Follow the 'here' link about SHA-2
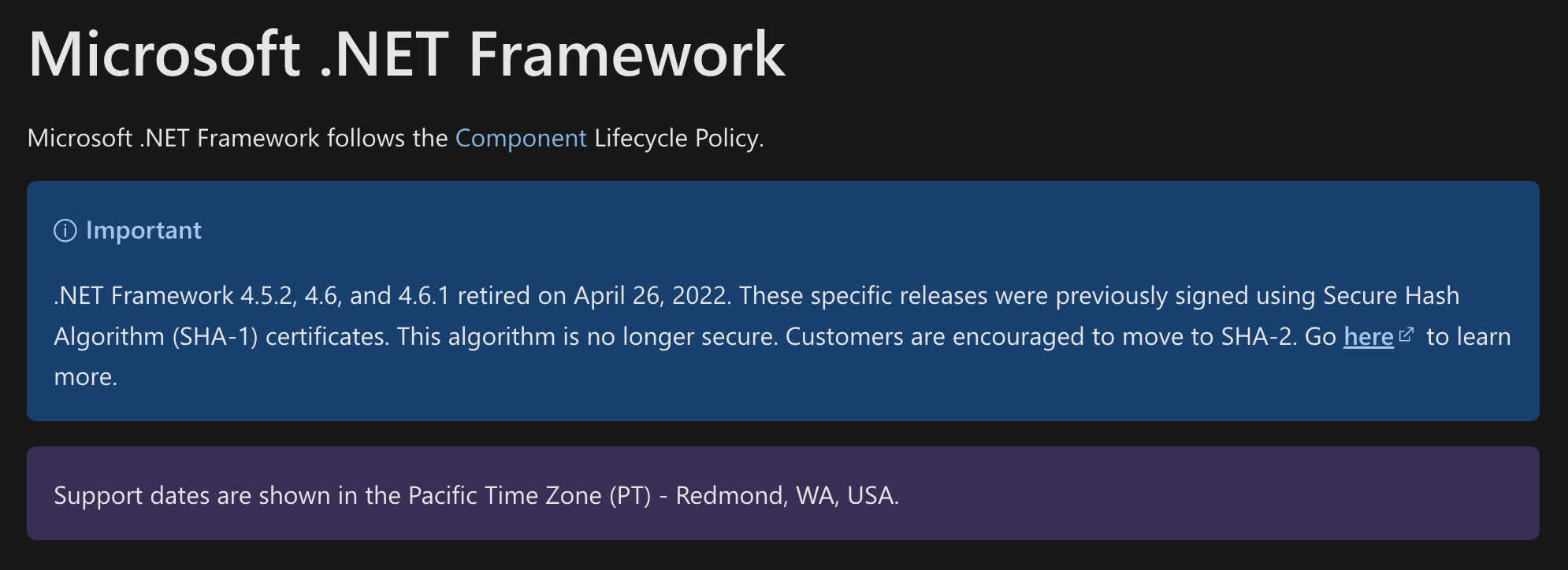Image resolution: width=1568 pixels, height=570 pixels. tap(1368, 337)
